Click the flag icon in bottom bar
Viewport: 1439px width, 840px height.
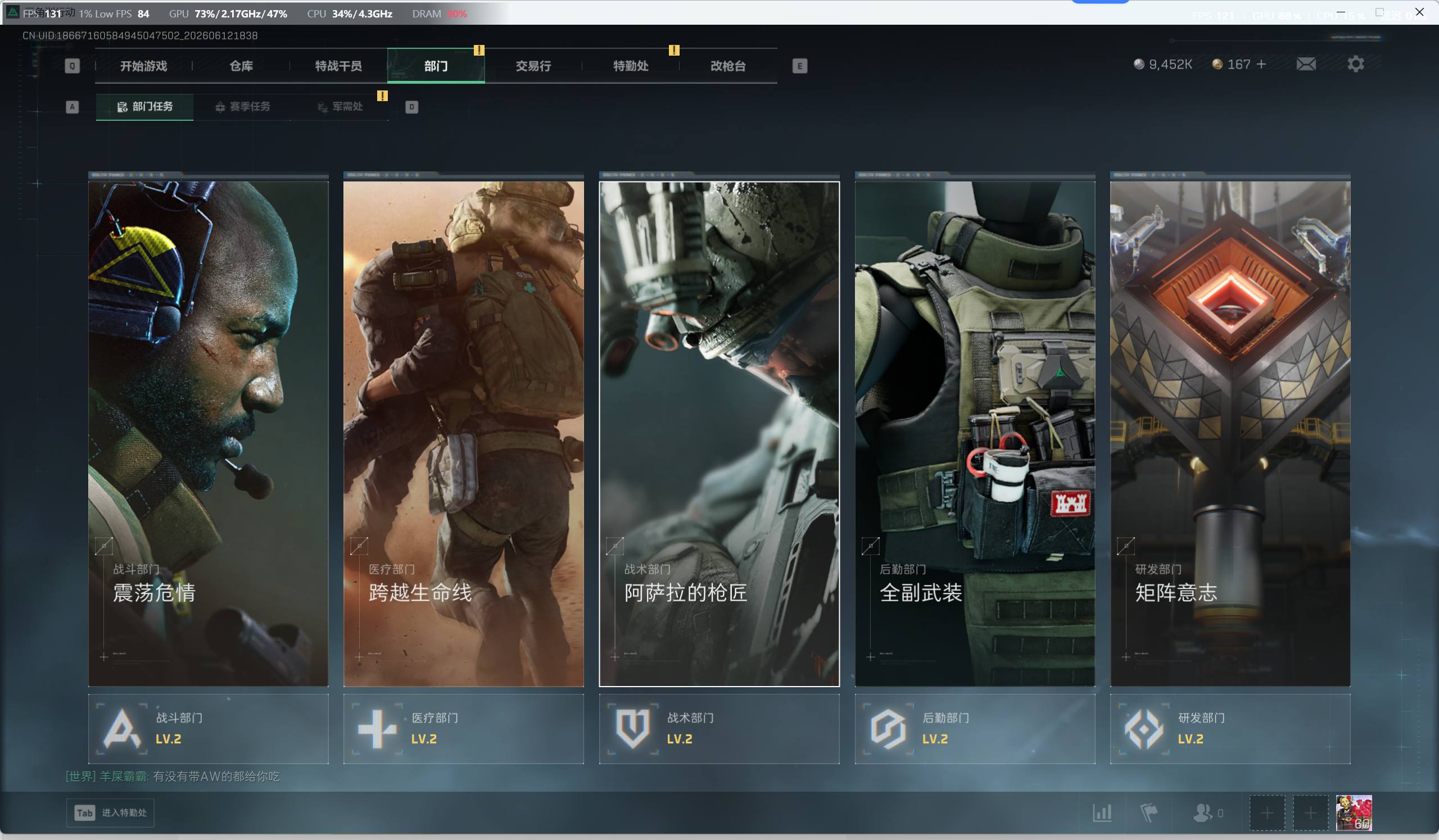1148,812
